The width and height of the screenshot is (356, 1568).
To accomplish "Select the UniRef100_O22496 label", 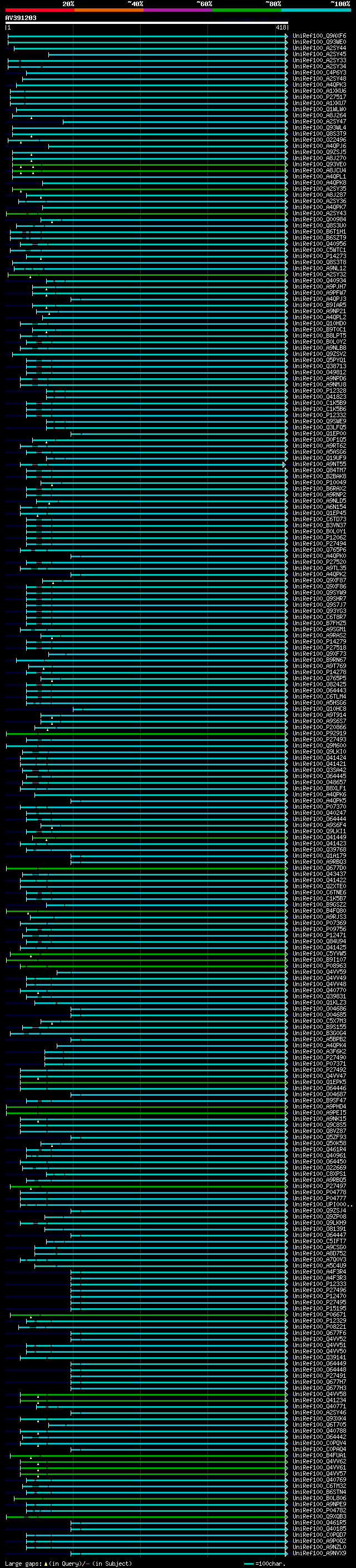I will point(319,140).
